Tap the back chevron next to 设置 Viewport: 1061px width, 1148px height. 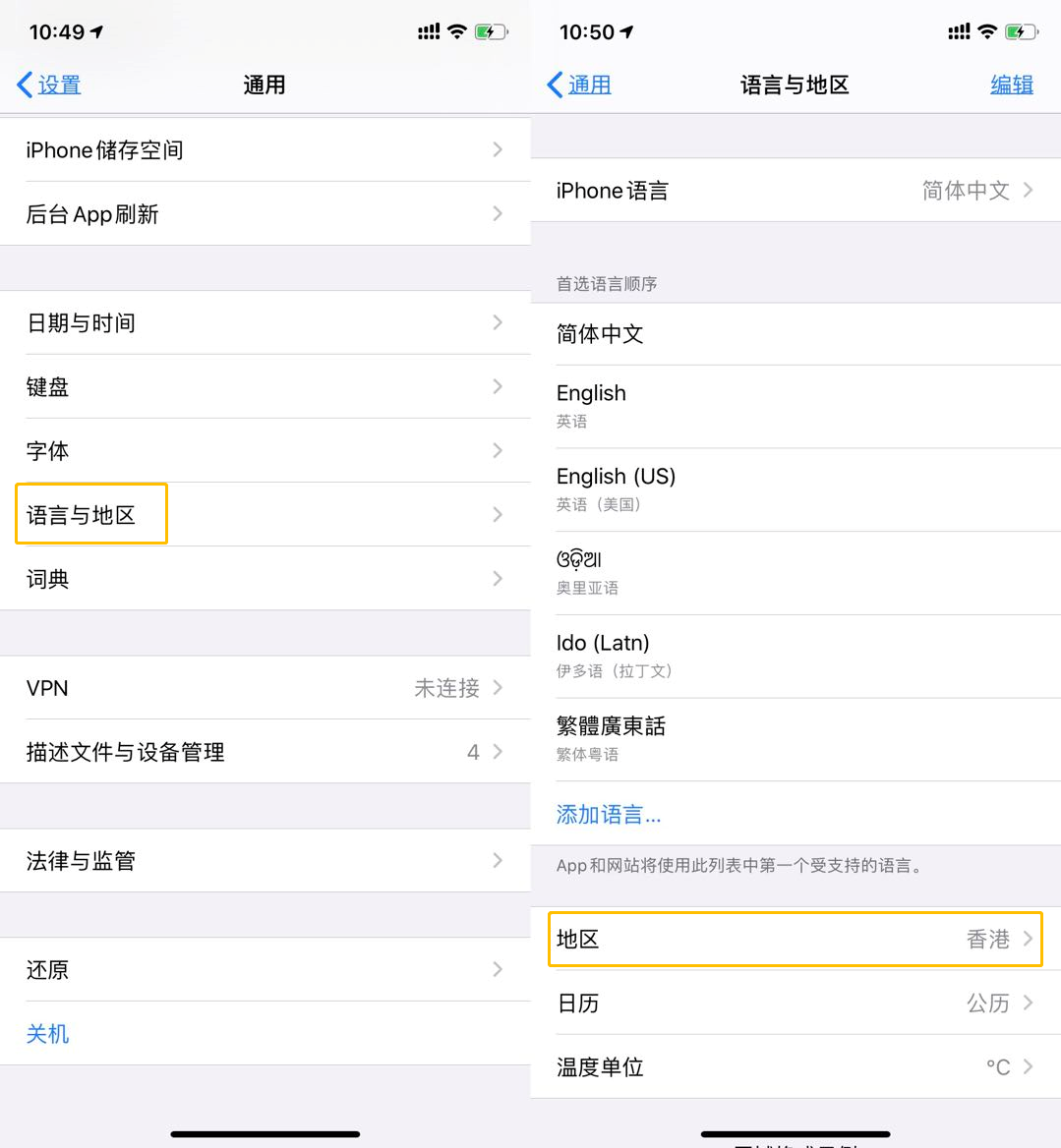(x=25, y=85)
